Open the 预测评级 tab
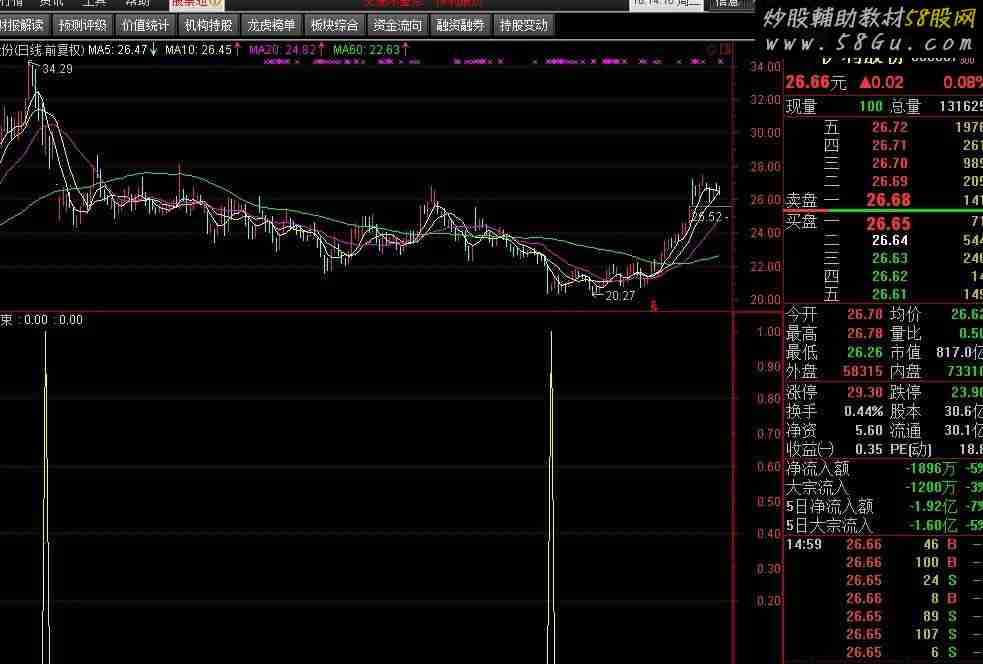The height and width of the screenshot is (664, 983). click(x=82, y=25)
